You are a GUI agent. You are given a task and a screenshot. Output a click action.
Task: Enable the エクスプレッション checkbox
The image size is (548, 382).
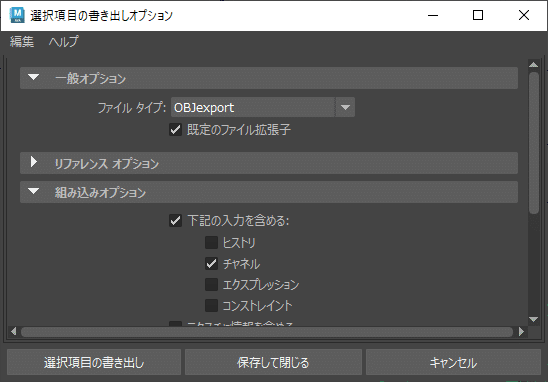[x=211, y=284]
